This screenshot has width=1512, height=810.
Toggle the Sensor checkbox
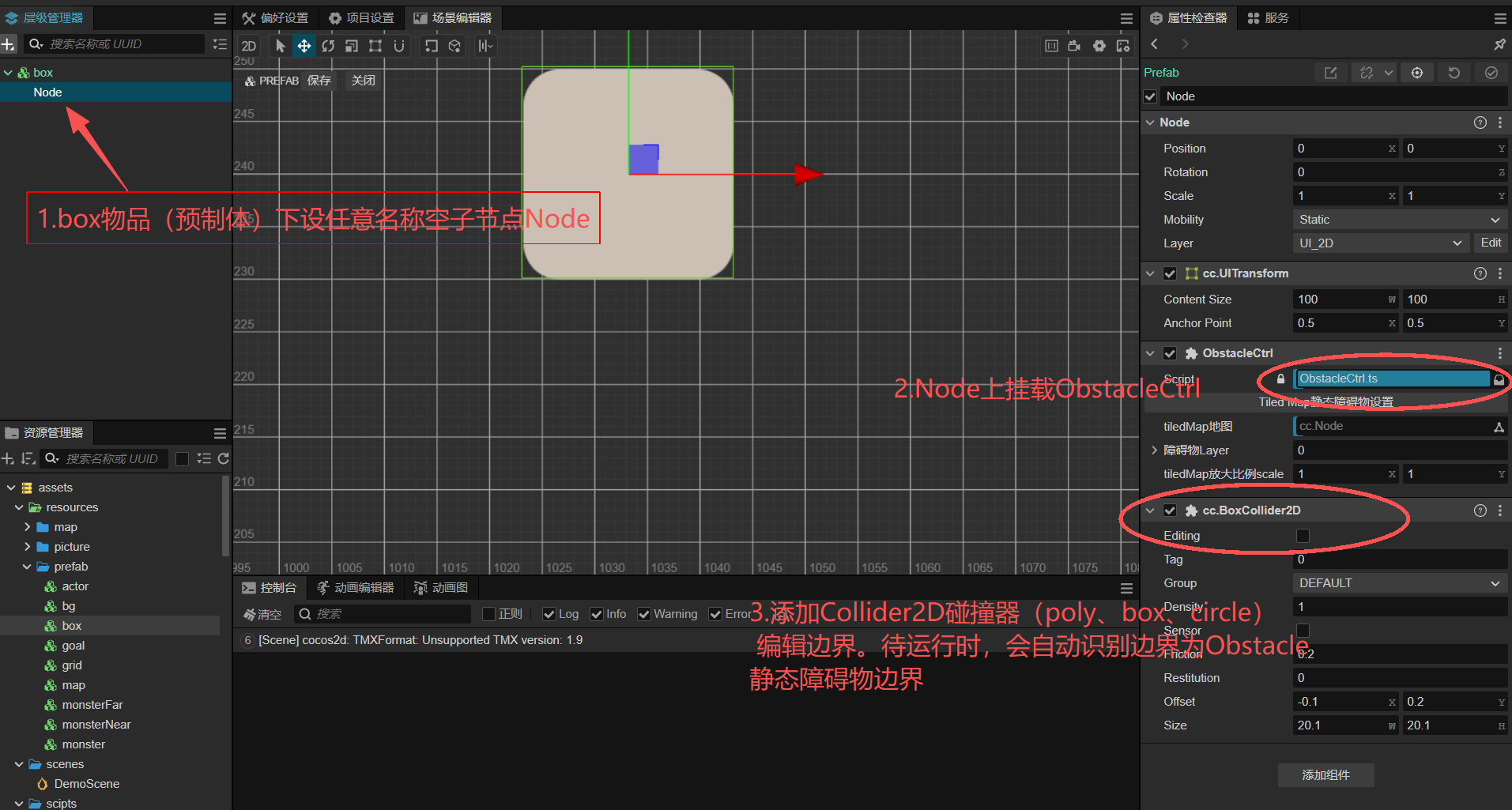click(1303, 631)
